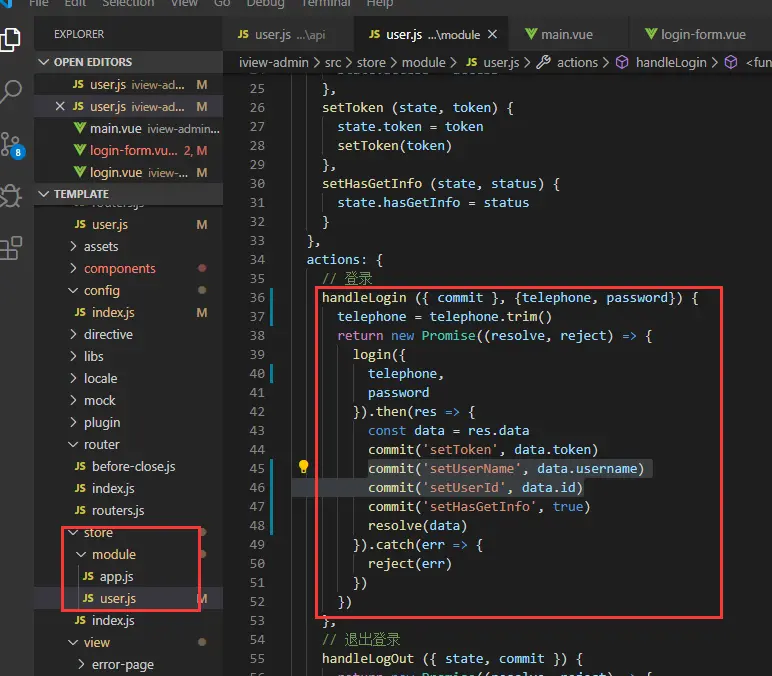Screen dimensions: 772x676
Task: Expand the locale folder
Action: point(129,378)
